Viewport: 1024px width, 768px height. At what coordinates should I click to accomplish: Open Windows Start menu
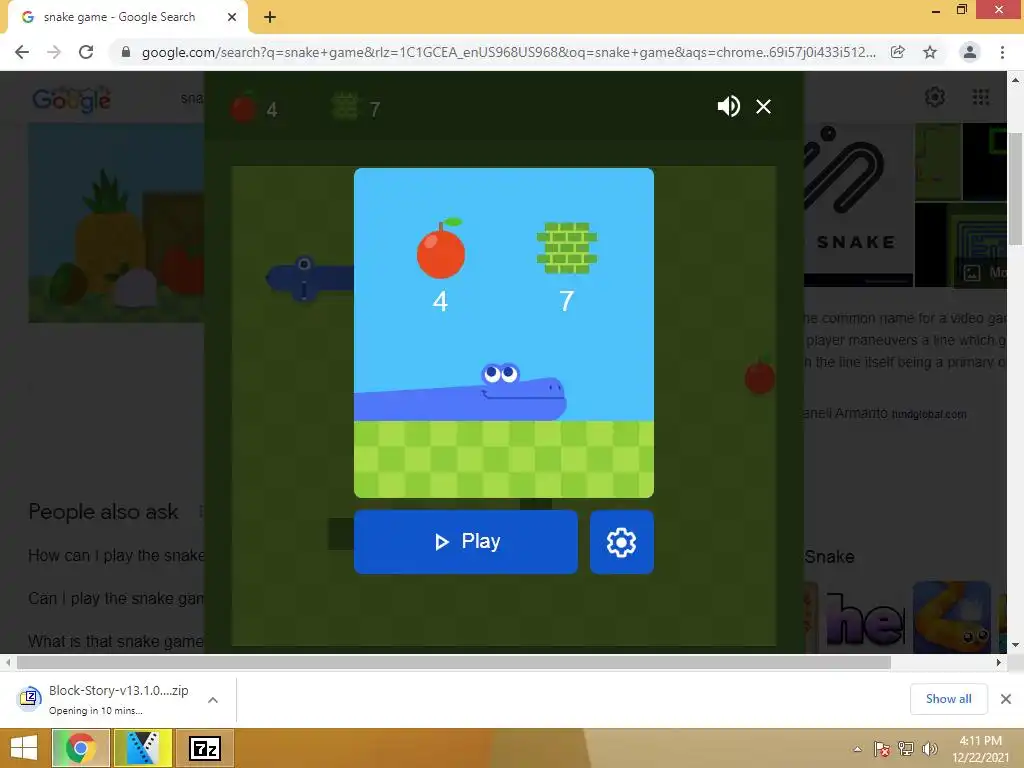tap(24, 748)
